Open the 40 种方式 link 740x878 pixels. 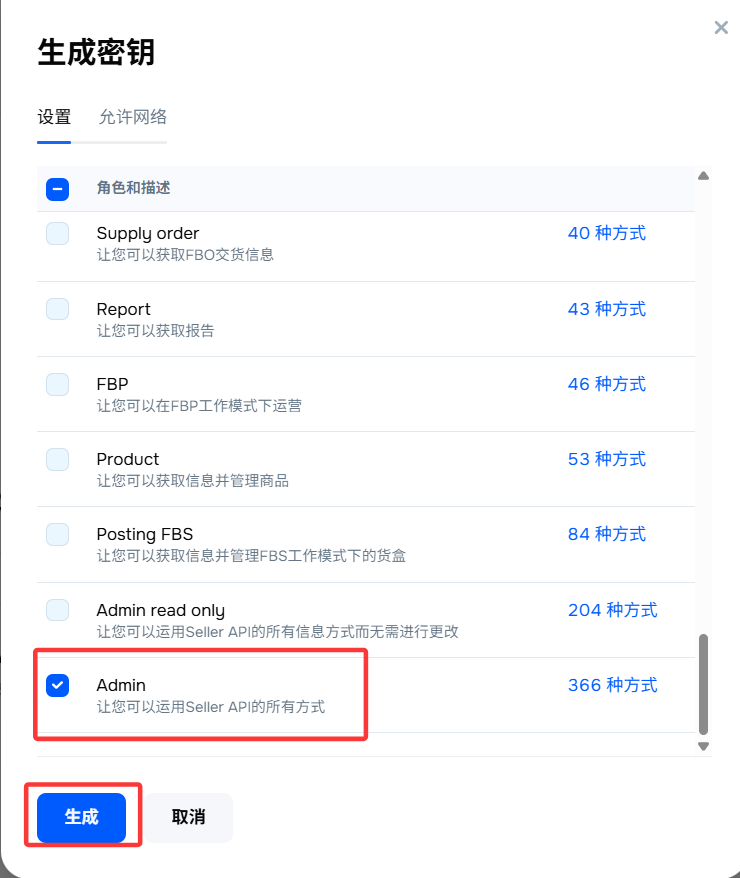pos(607,233)
